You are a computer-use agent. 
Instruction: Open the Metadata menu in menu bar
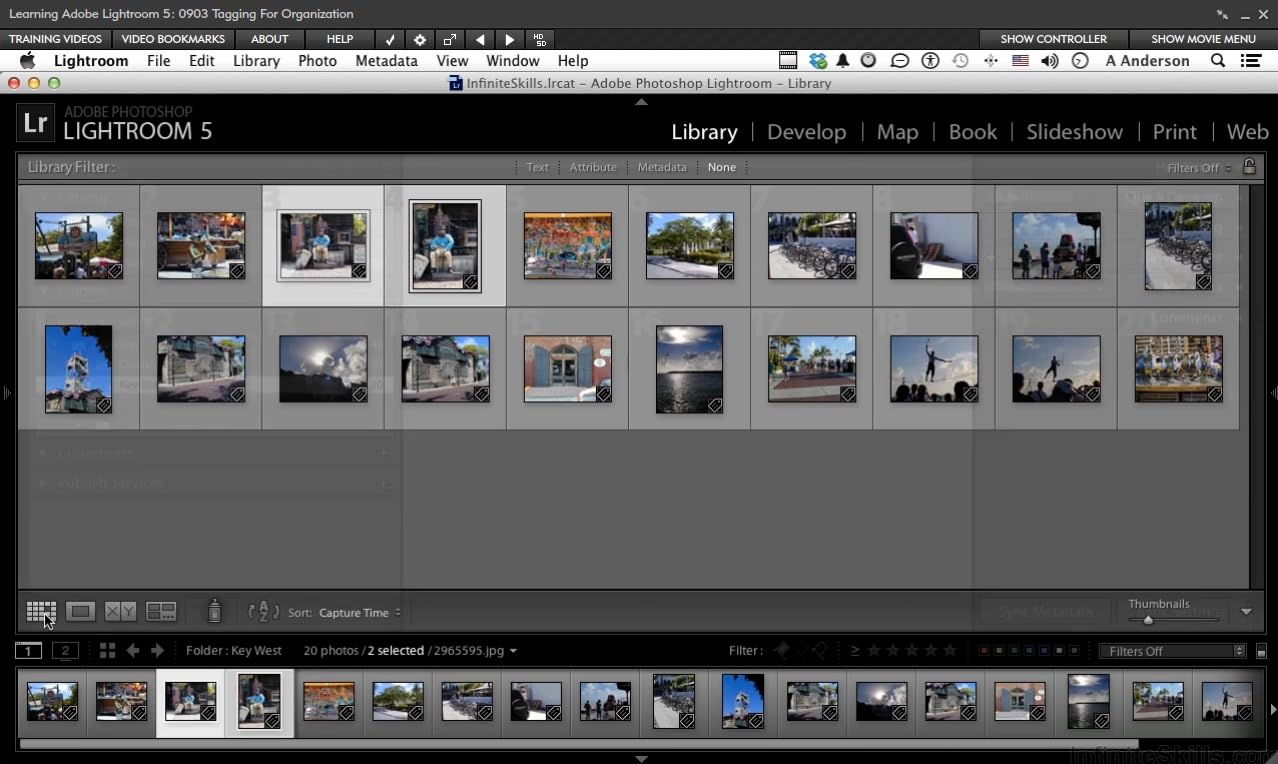coord(386,61)
